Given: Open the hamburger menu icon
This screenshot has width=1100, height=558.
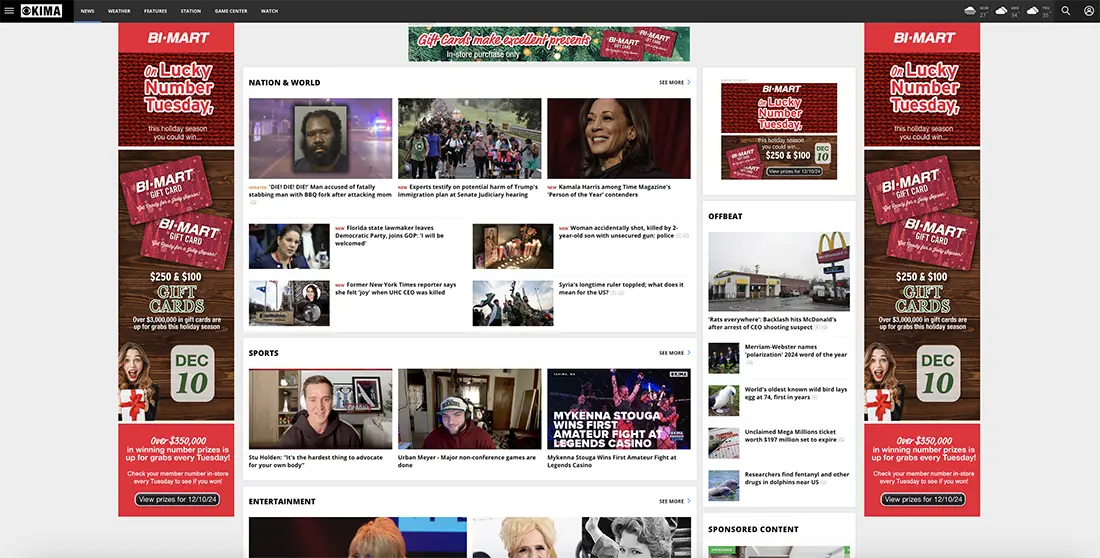Looking at the screenshot, I should point(9,11).
